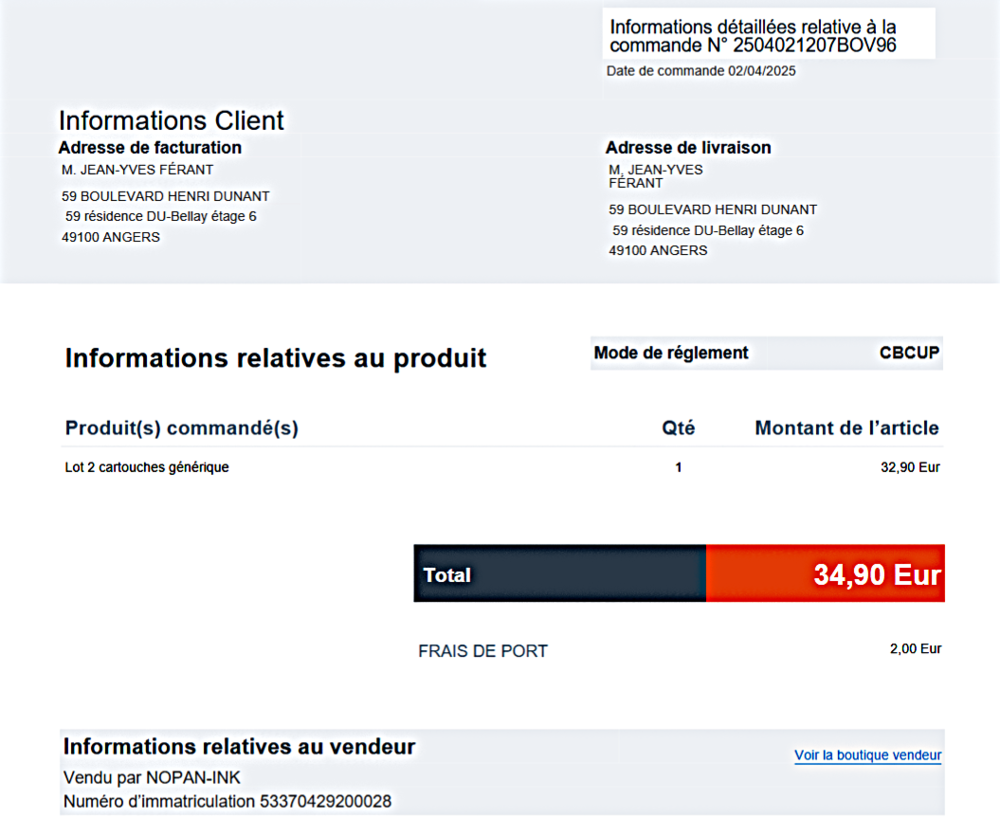Image resolution: width=1000 pixels, height=836 pixels.
Task: Click the billing 49100 ANGERS line
Action: (x=110, y=237)
